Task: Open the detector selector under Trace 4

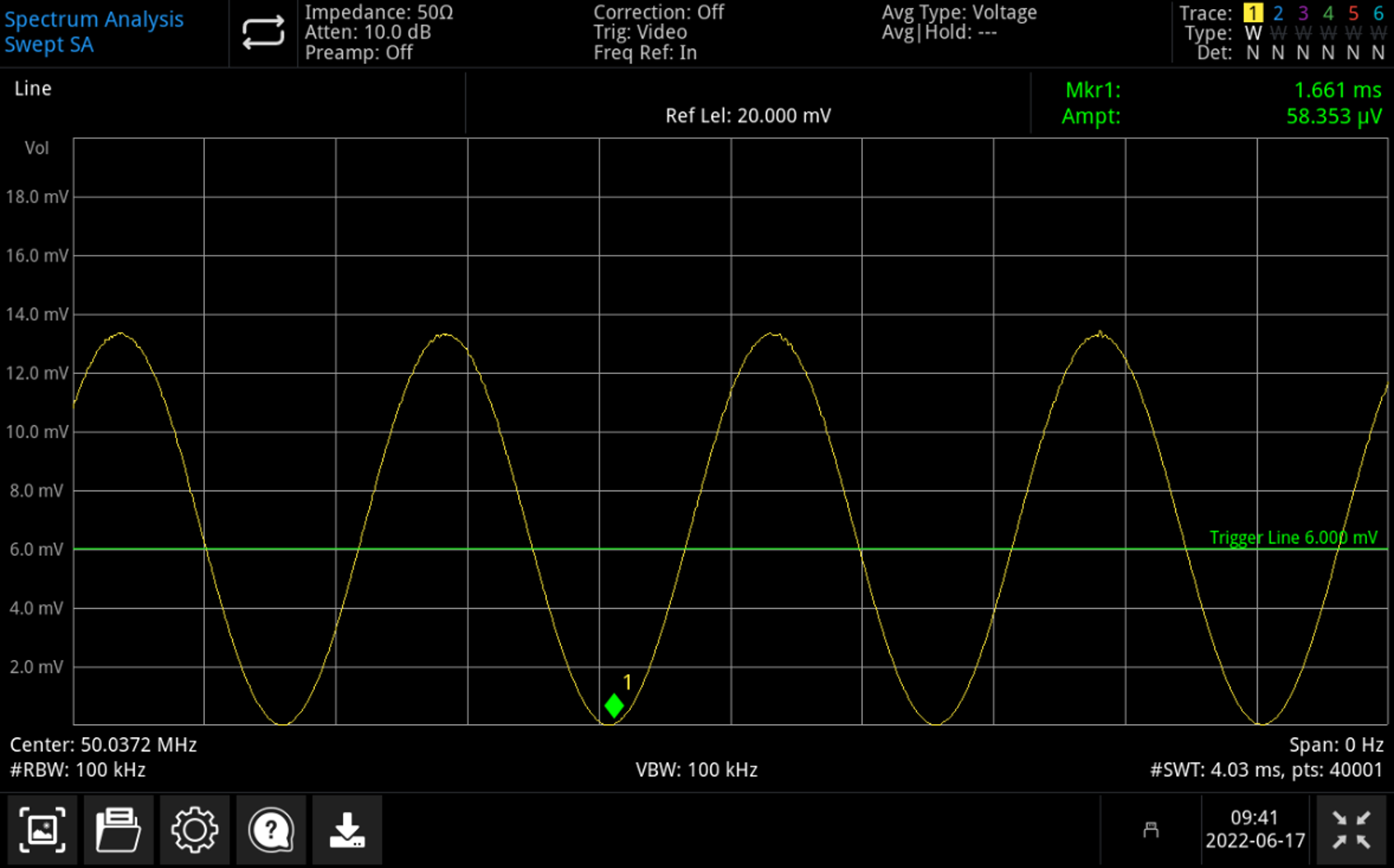Action: click(1327, 52)
